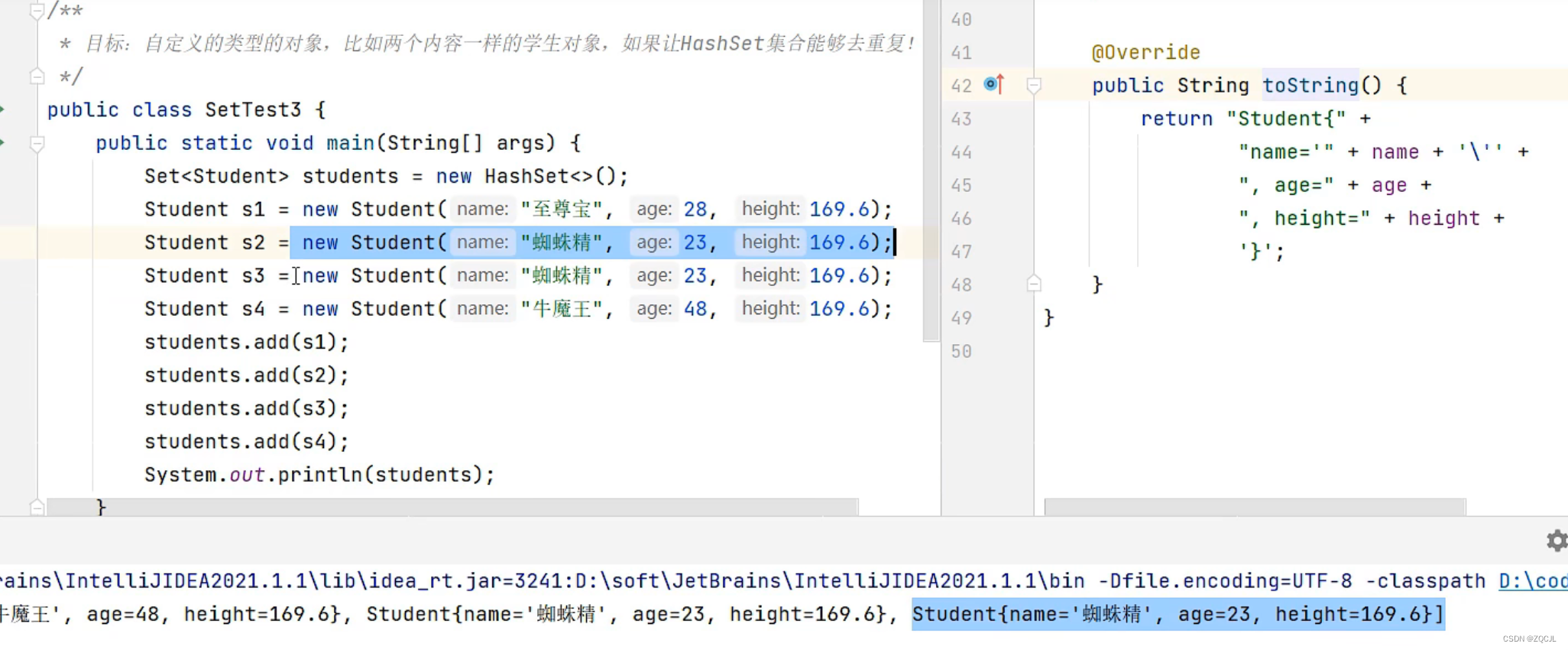Fold the toString method at line 42

point(1033,85)
